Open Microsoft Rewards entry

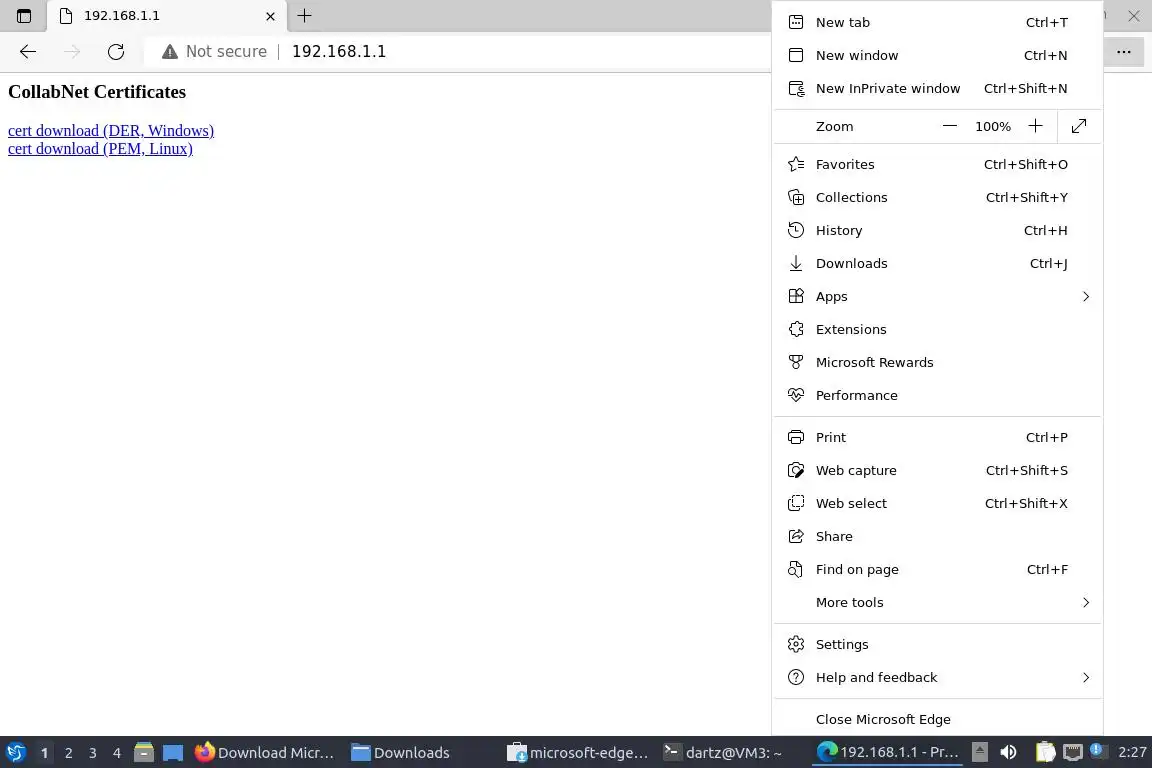[x=937, y=363]
